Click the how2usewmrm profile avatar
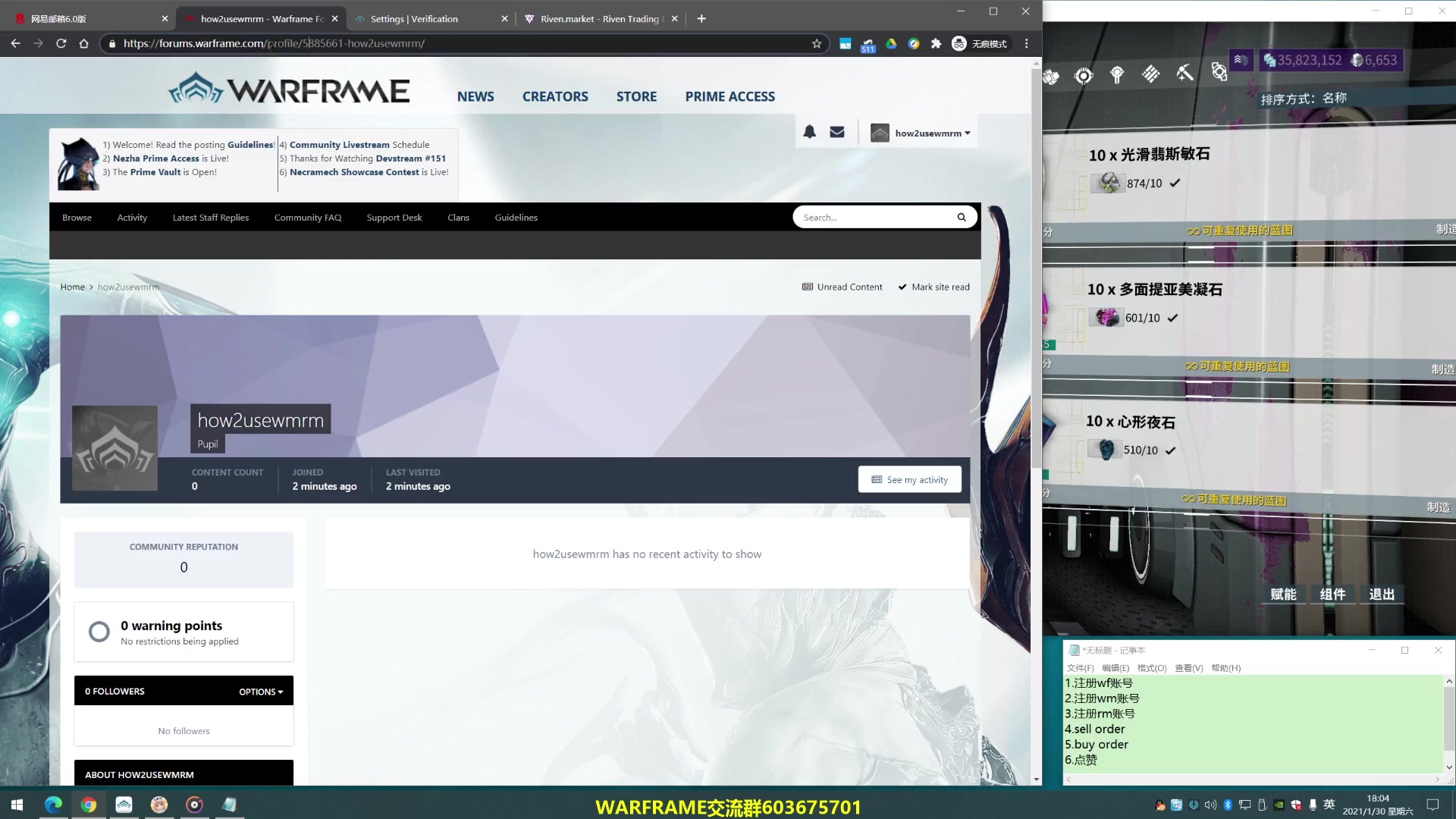Screen dimensions: 1456x819 (115, 448)
